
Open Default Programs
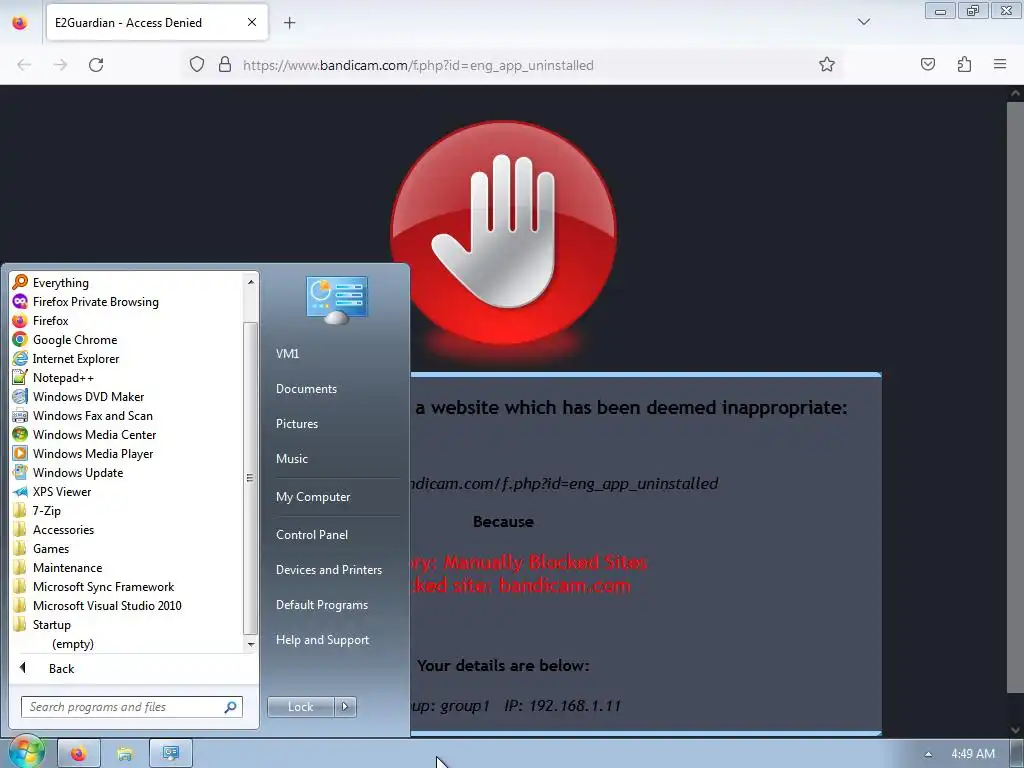[321, 605]
